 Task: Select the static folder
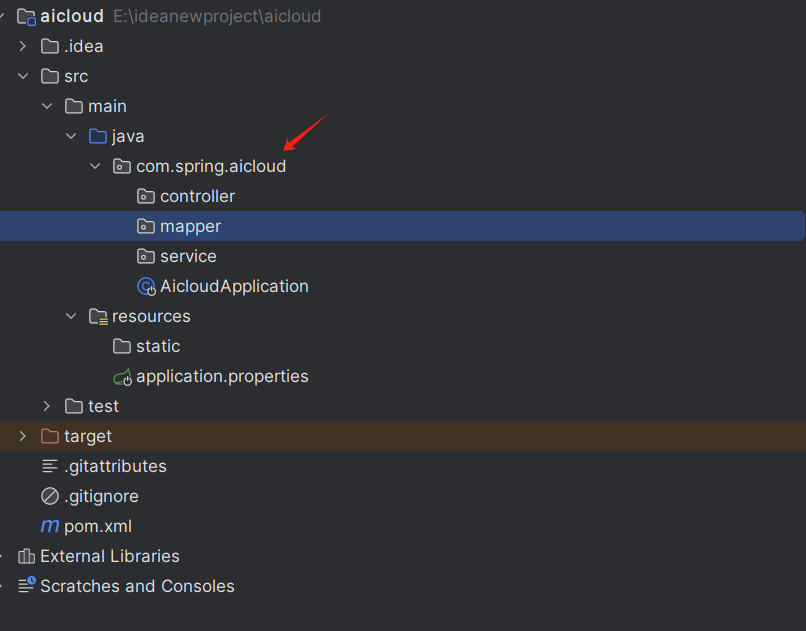(158, 346)
